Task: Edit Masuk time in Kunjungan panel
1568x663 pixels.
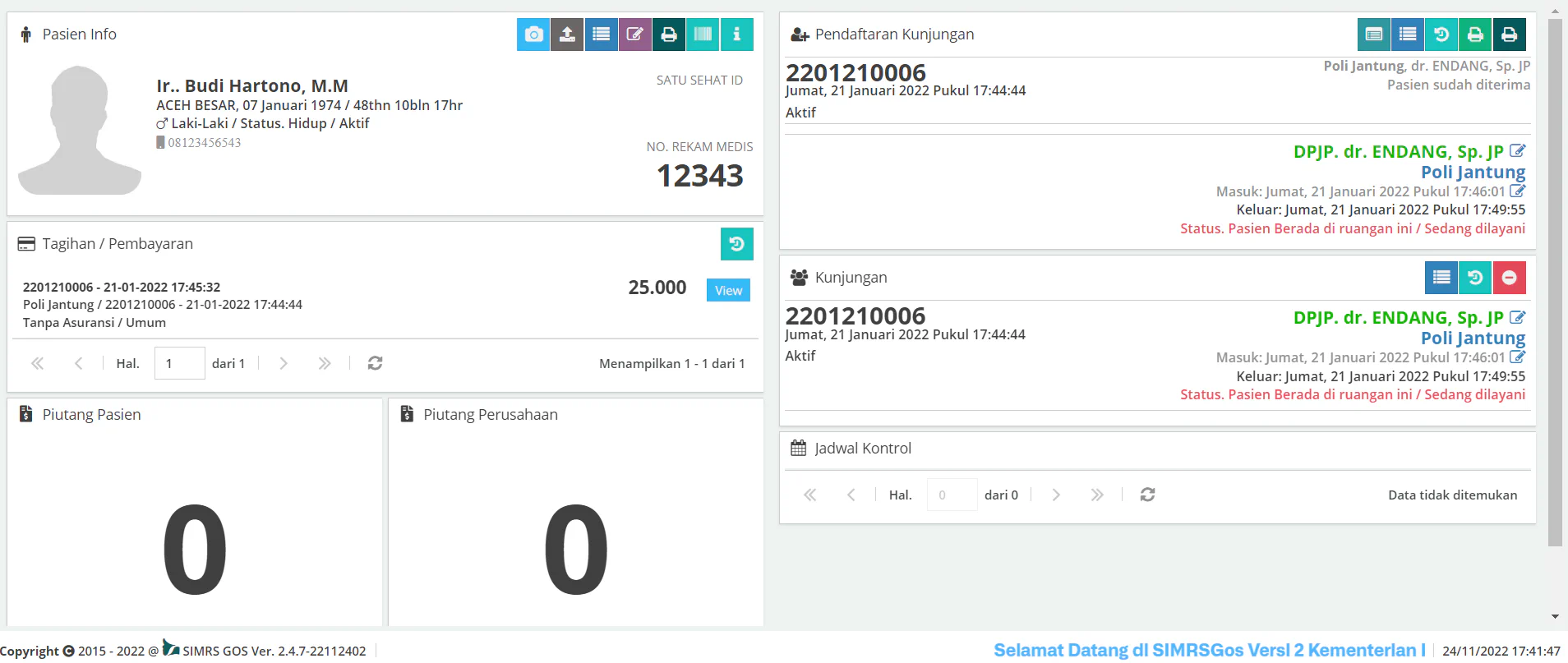Action: [1518, 357]
